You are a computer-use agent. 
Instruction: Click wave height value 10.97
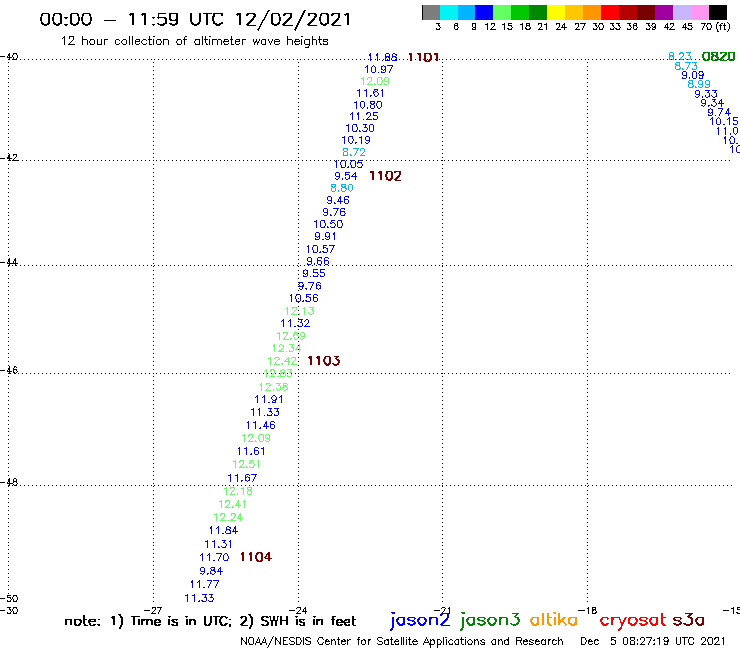tap(378, 69)
